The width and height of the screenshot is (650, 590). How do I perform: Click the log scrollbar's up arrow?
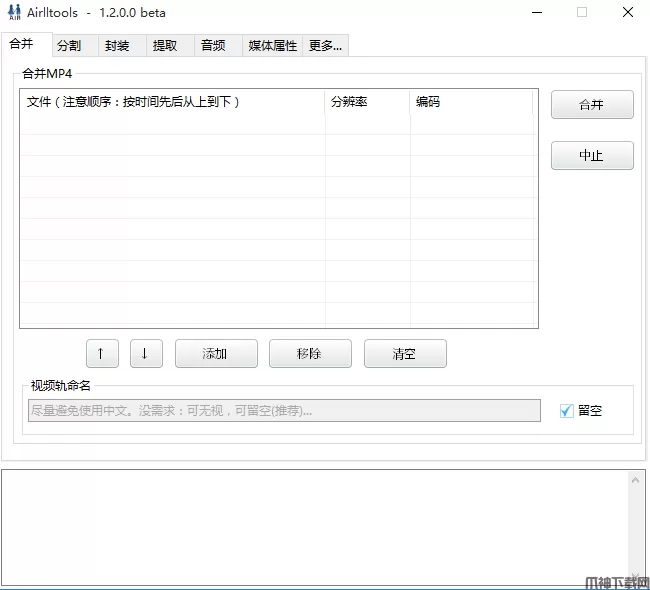637,481
